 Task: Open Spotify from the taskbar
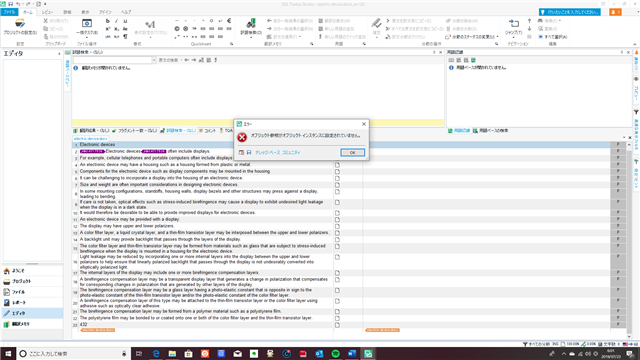click(336, 353)
